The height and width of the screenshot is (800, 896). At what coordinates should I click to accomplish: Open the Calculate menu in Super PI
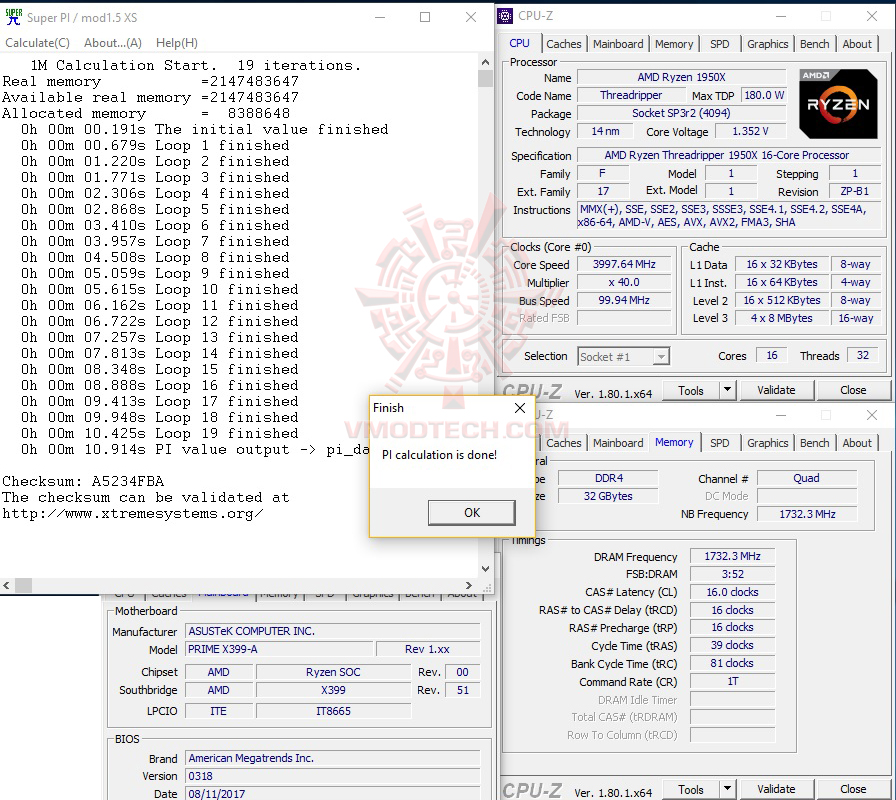(x=38, y=43)
